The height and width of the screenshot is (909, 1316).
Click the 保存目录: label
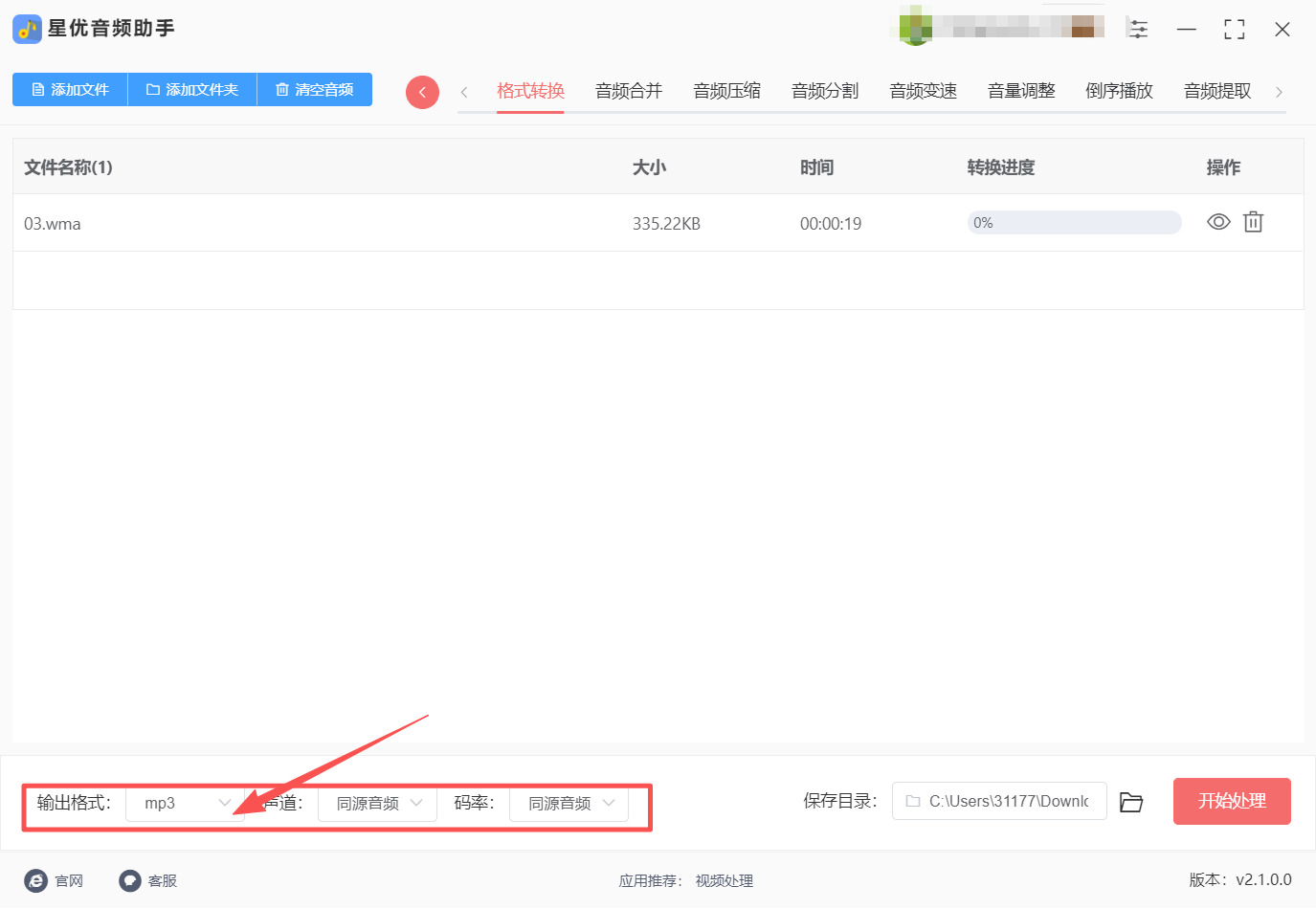pyautogui.click(x=840, y=801)
